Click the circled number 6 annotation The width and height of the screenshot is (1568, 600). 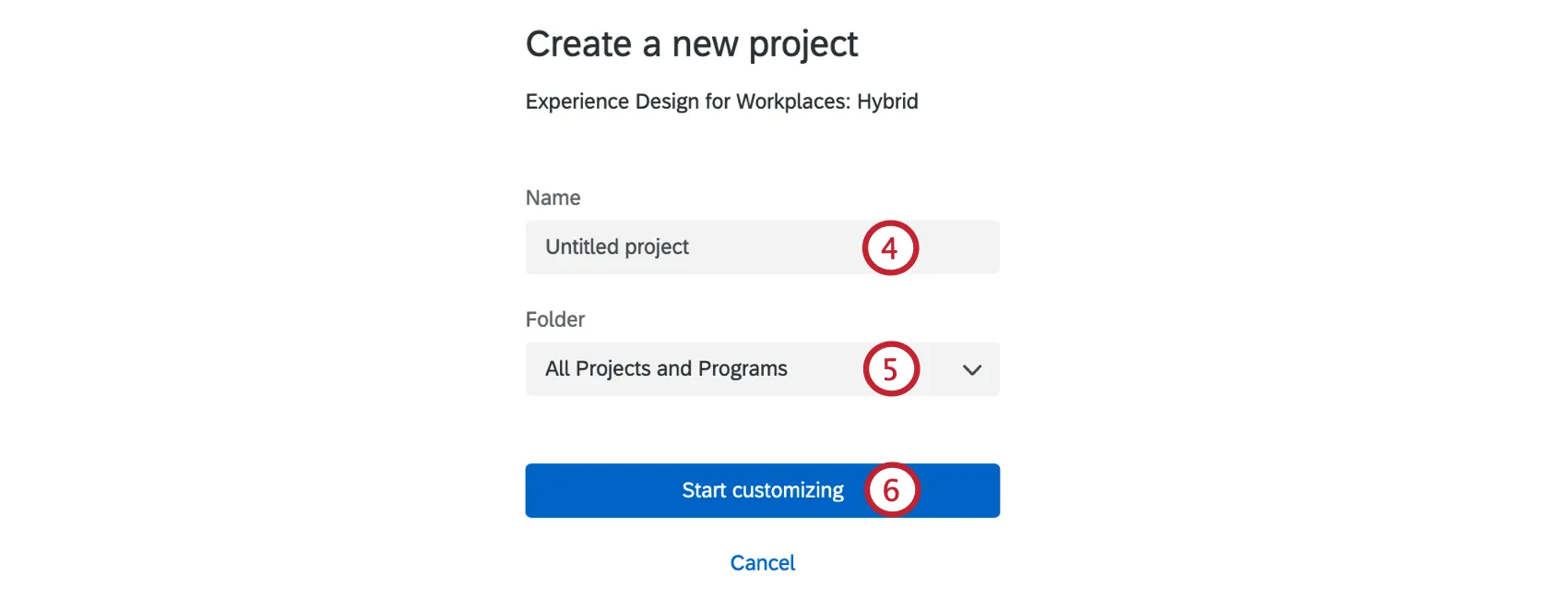click(893, 490)
